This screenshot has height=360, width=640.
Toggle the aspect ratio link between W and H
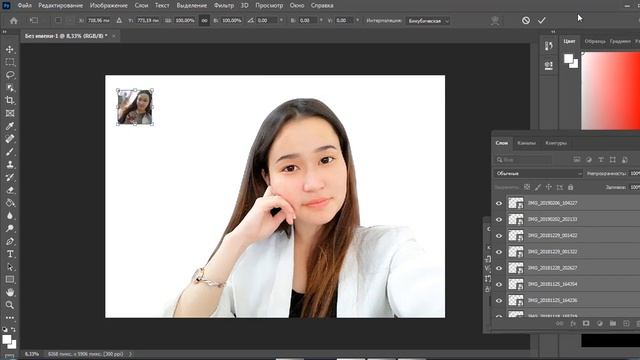[x=204, y=20]
